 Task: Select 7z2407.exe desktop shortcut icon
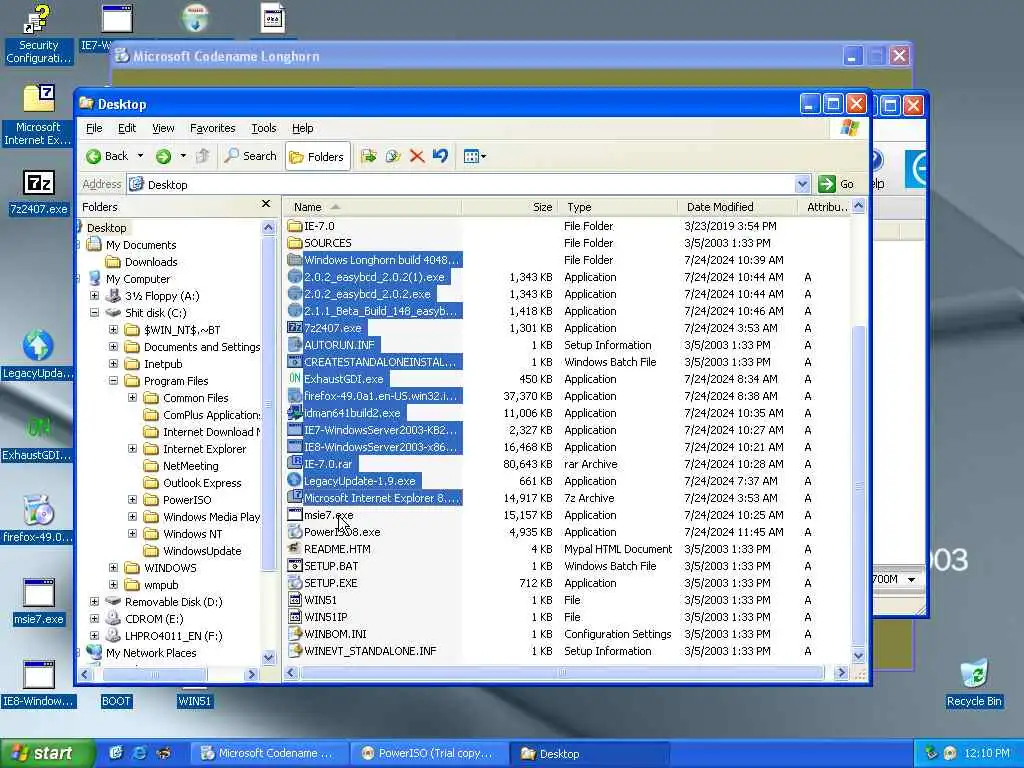[x=38, y=193]
